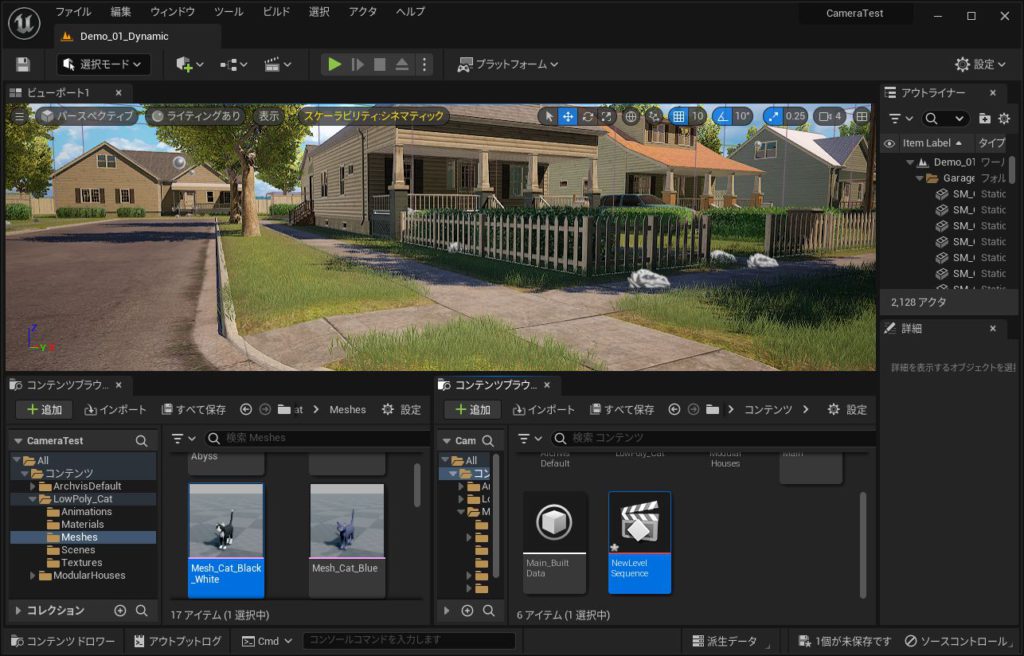
Task: Toggle grid position snapping in the viewport
Action: point(679,116)
